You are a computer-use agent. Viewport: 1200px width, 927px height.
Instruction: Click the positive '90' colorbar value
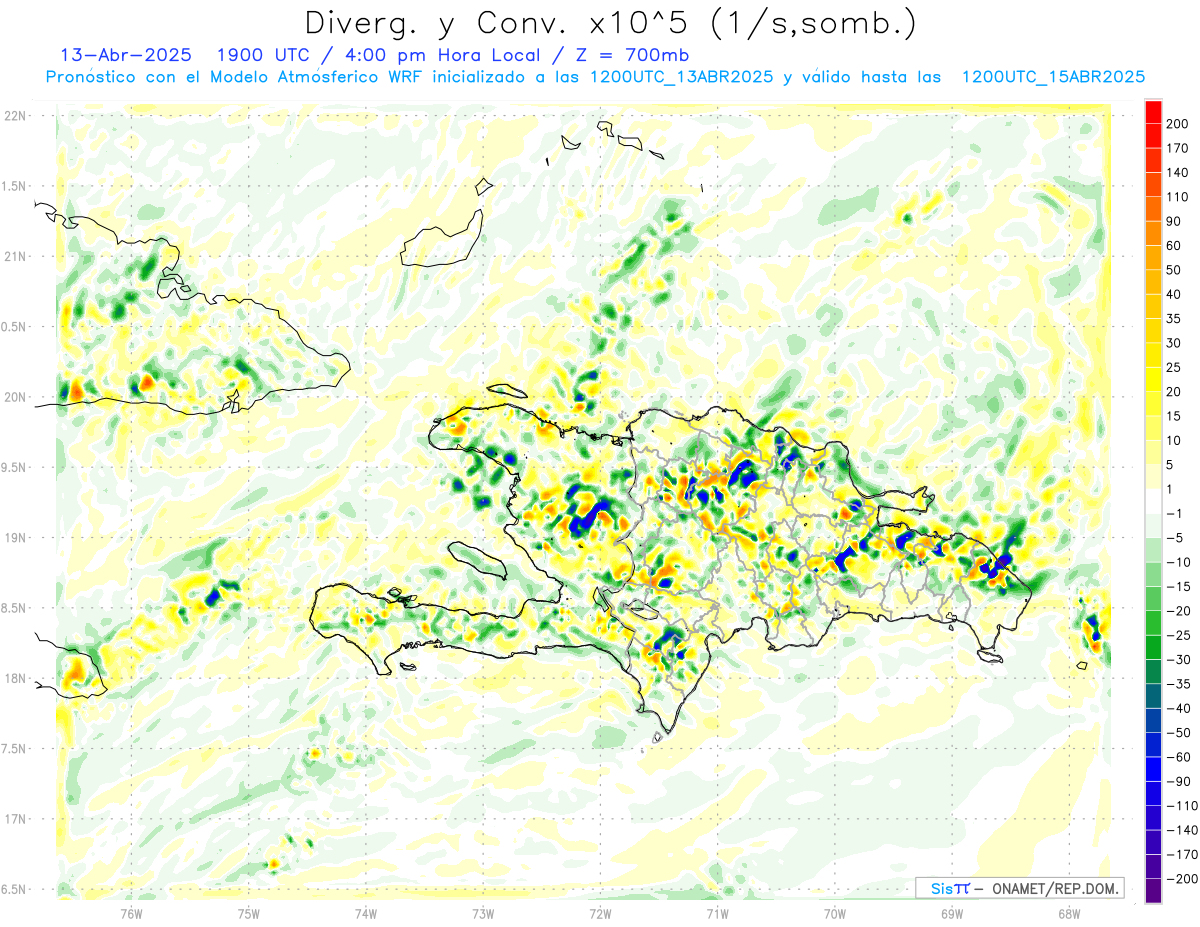pyautogui.click(x=1175, y=222)
